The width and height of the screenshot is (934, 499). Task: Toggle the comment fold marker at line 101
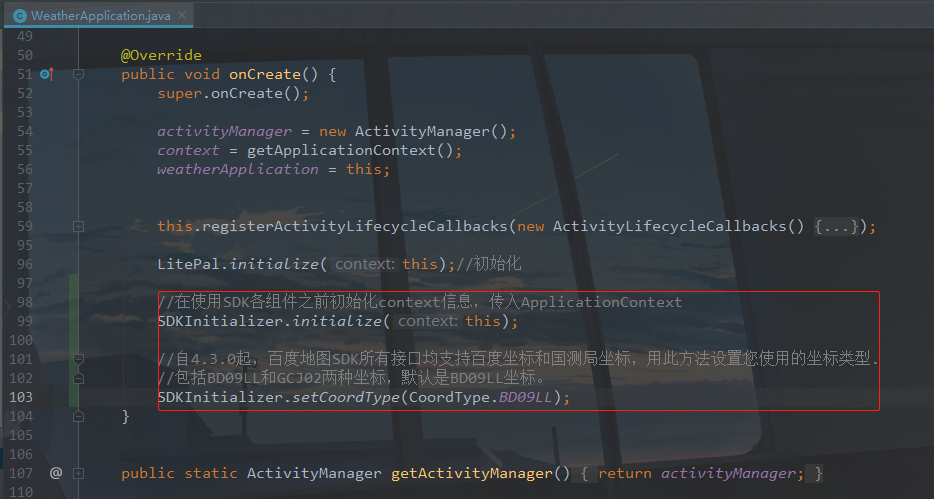click(78, 359)
